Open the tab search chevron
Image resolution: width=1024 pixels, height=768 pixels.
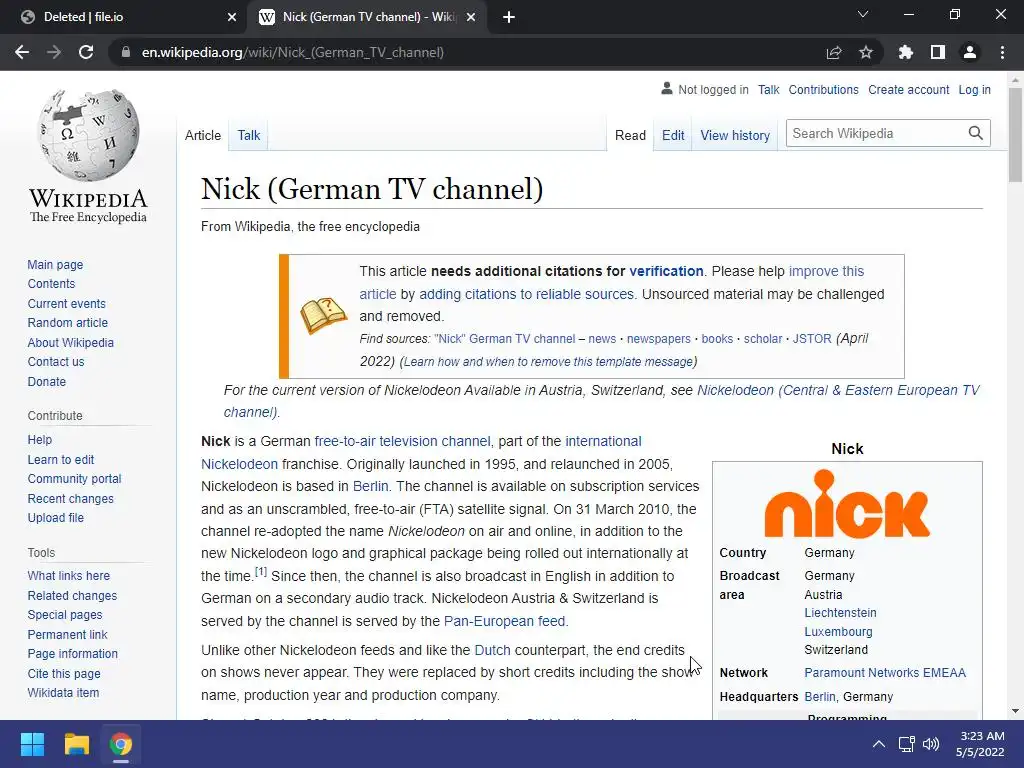(x=863, y=14)
